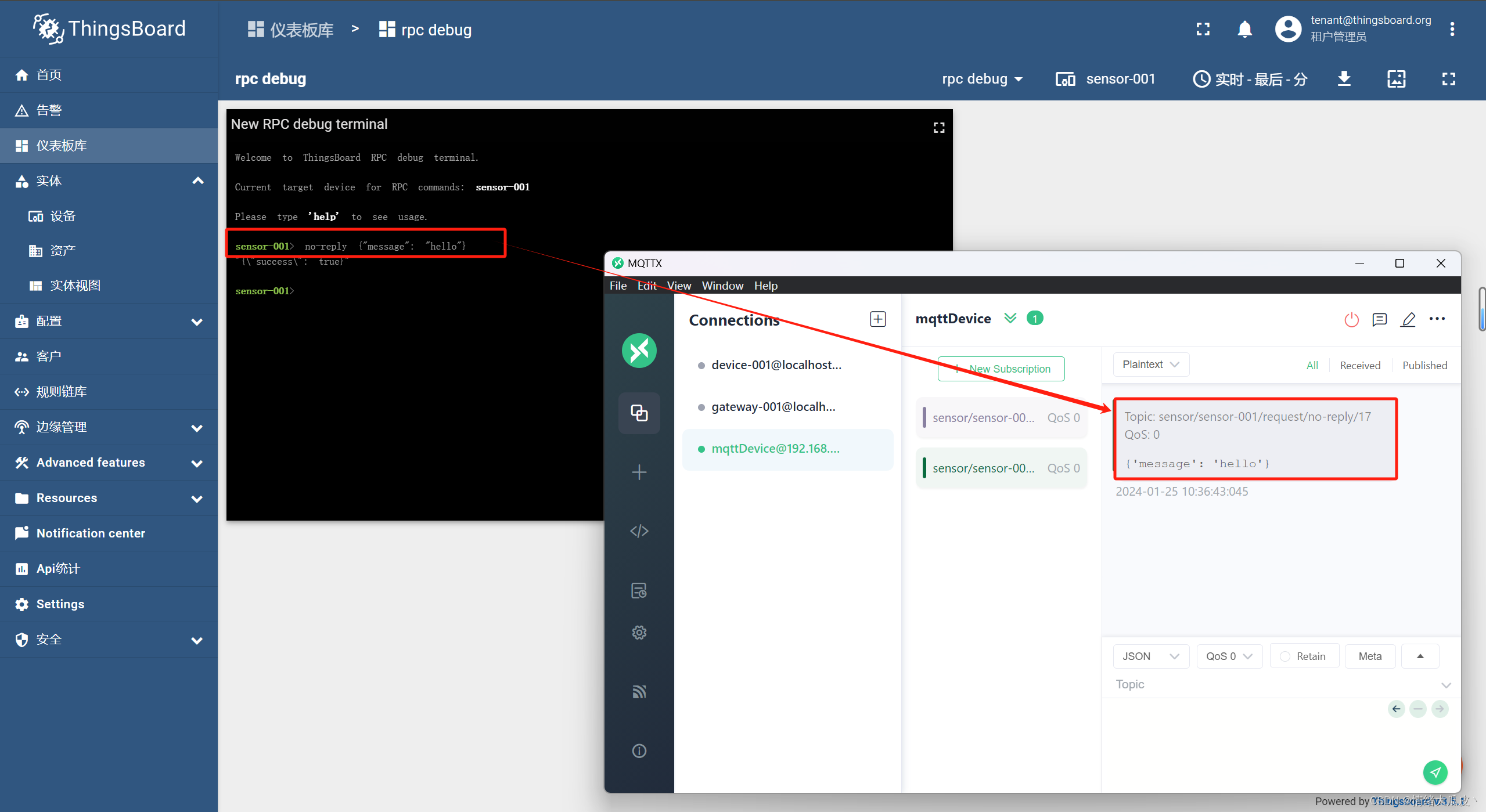
Task: Show Published messages filter tab
Action: coord(1424,365)
